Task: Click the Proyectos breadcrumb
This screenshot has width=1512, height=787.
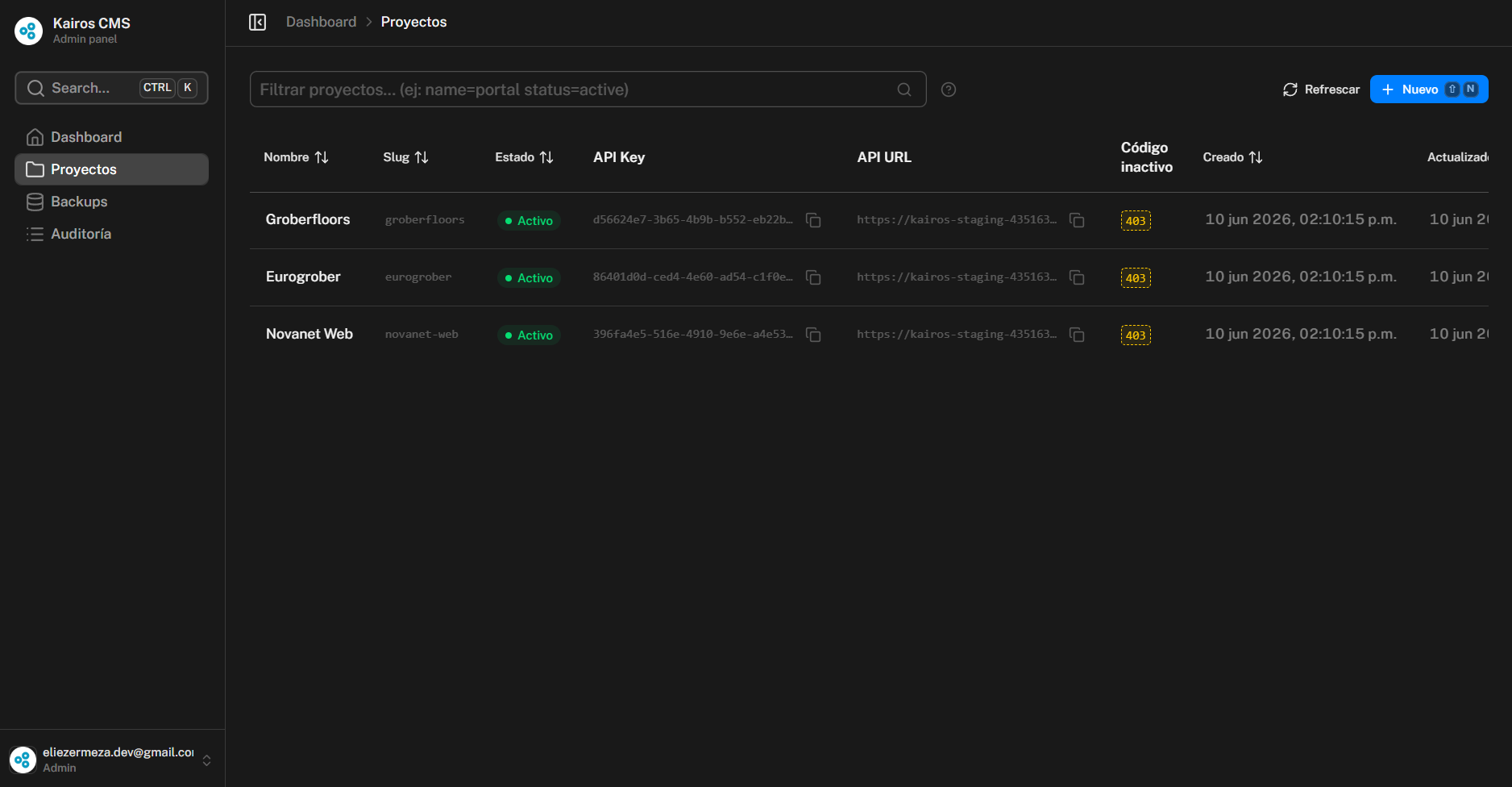Action: pyautogui.click(x=413, y=22)
